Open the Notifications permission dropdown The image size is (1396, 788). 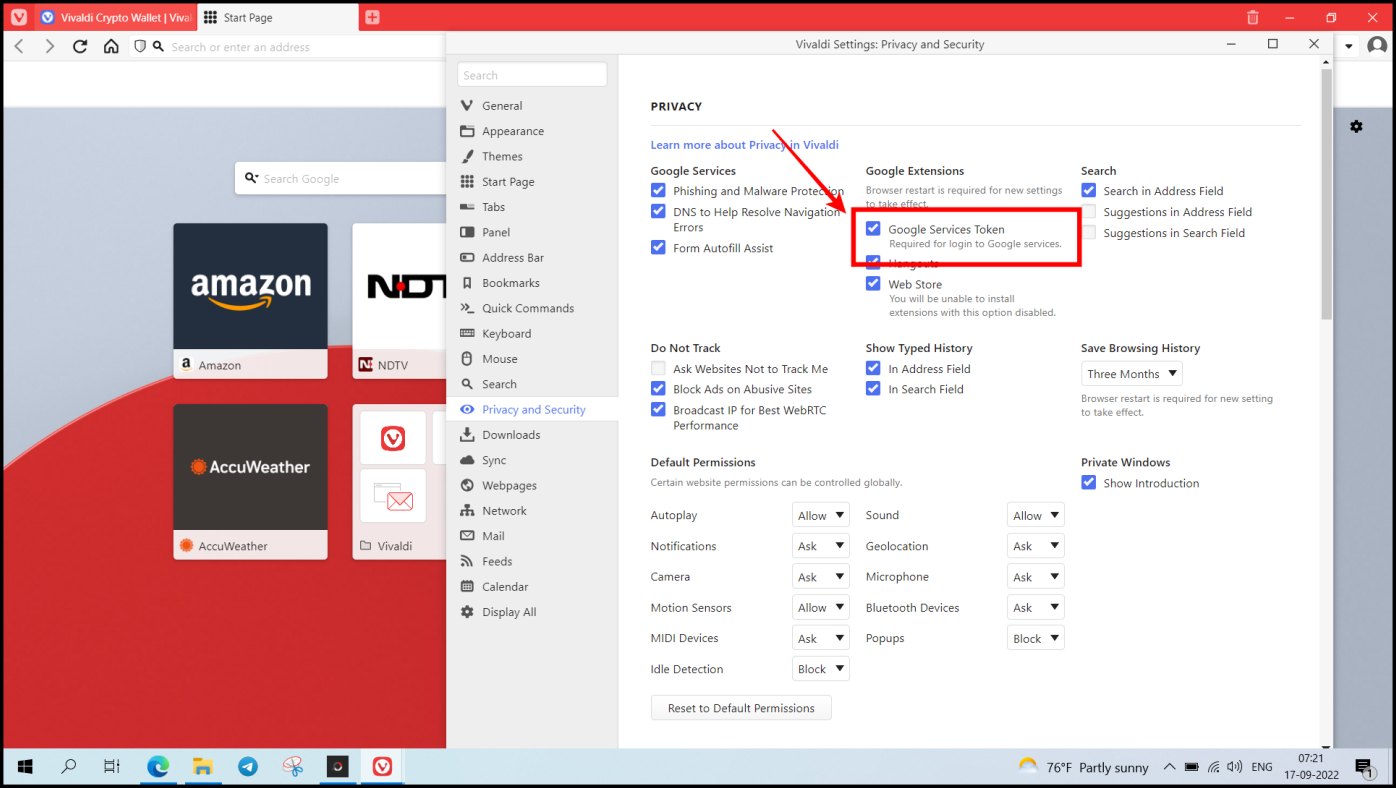(x=821, y=546)
